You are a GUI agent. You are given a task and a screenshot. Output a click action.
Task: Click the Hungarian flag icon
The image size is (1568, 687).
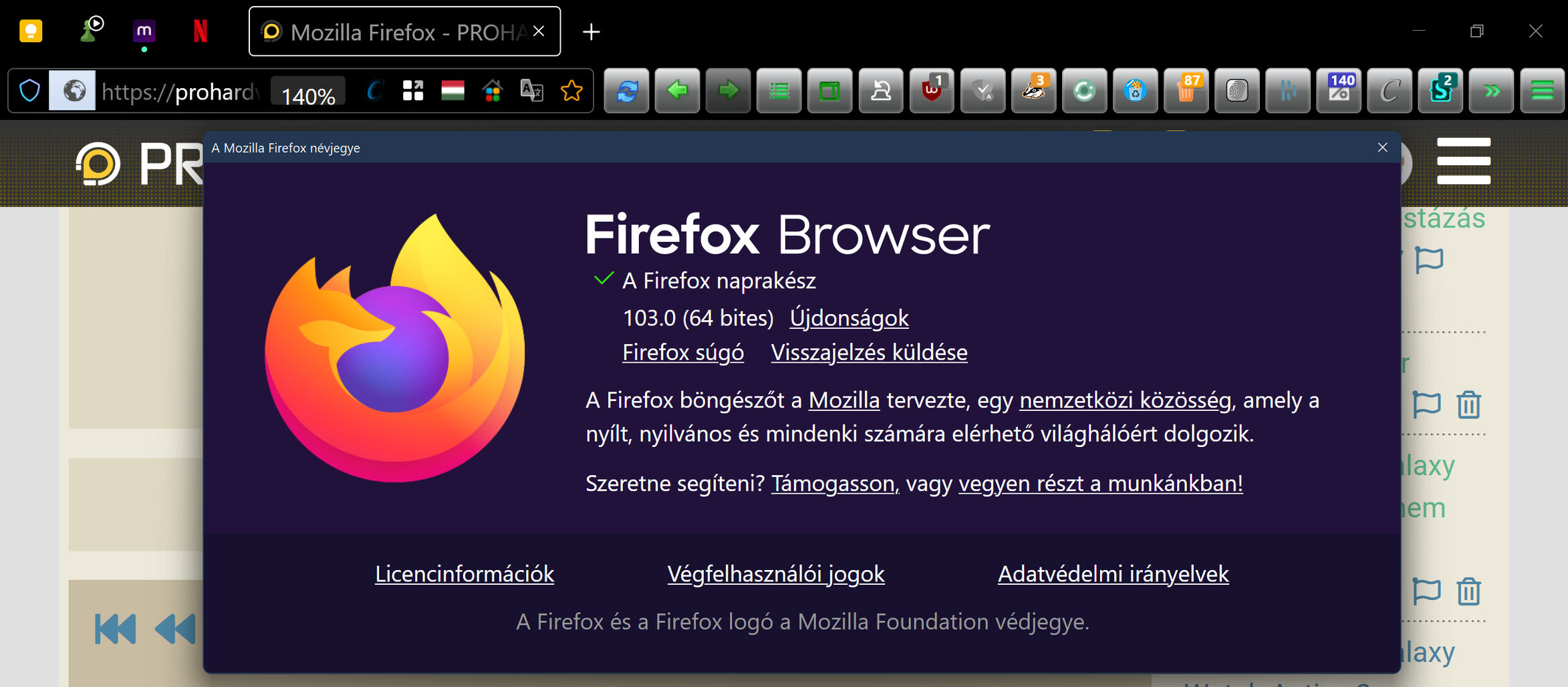452,90
